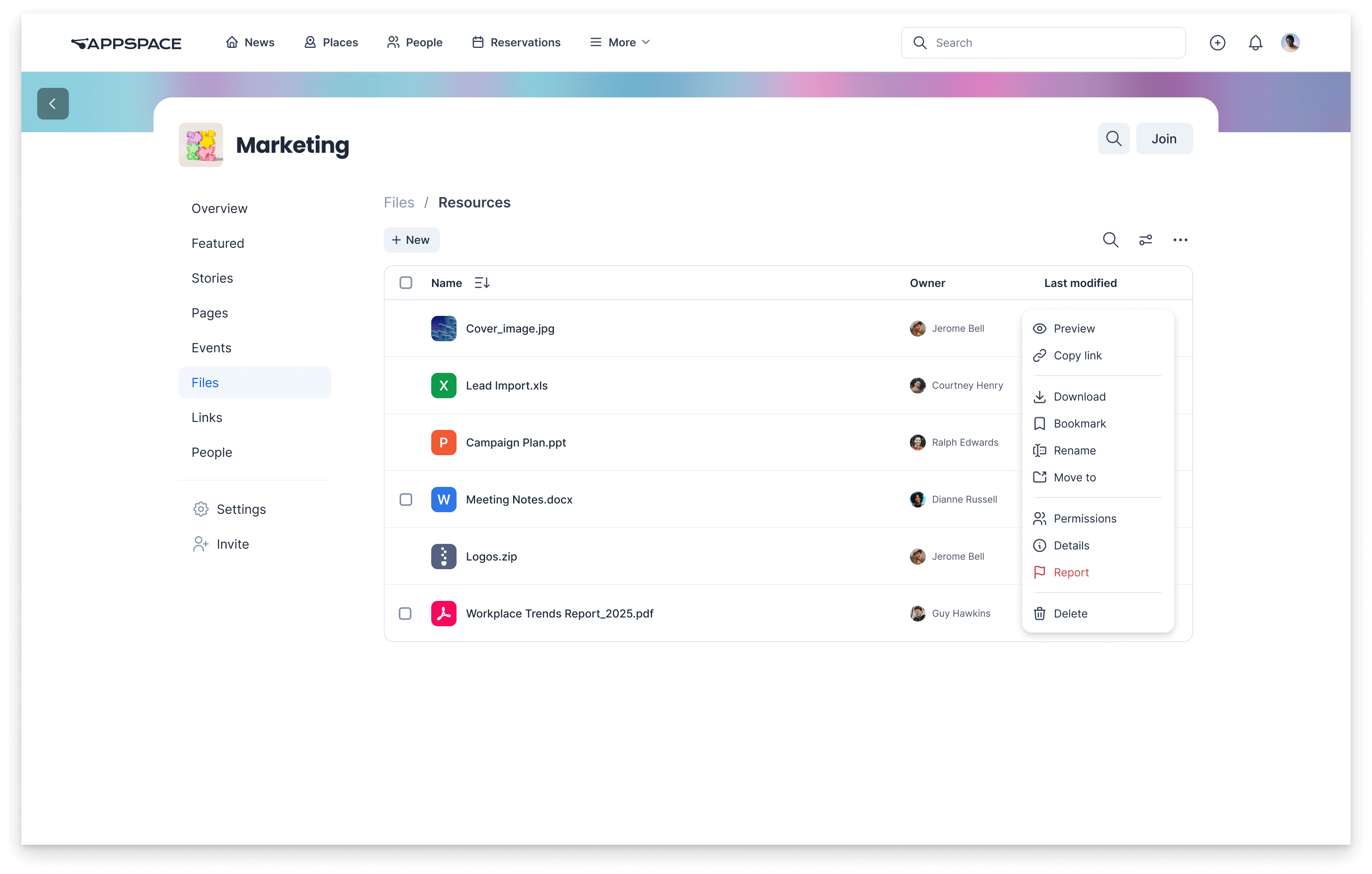
Task: Open the Files breadcrumb link
Action: tap(399, 202)
